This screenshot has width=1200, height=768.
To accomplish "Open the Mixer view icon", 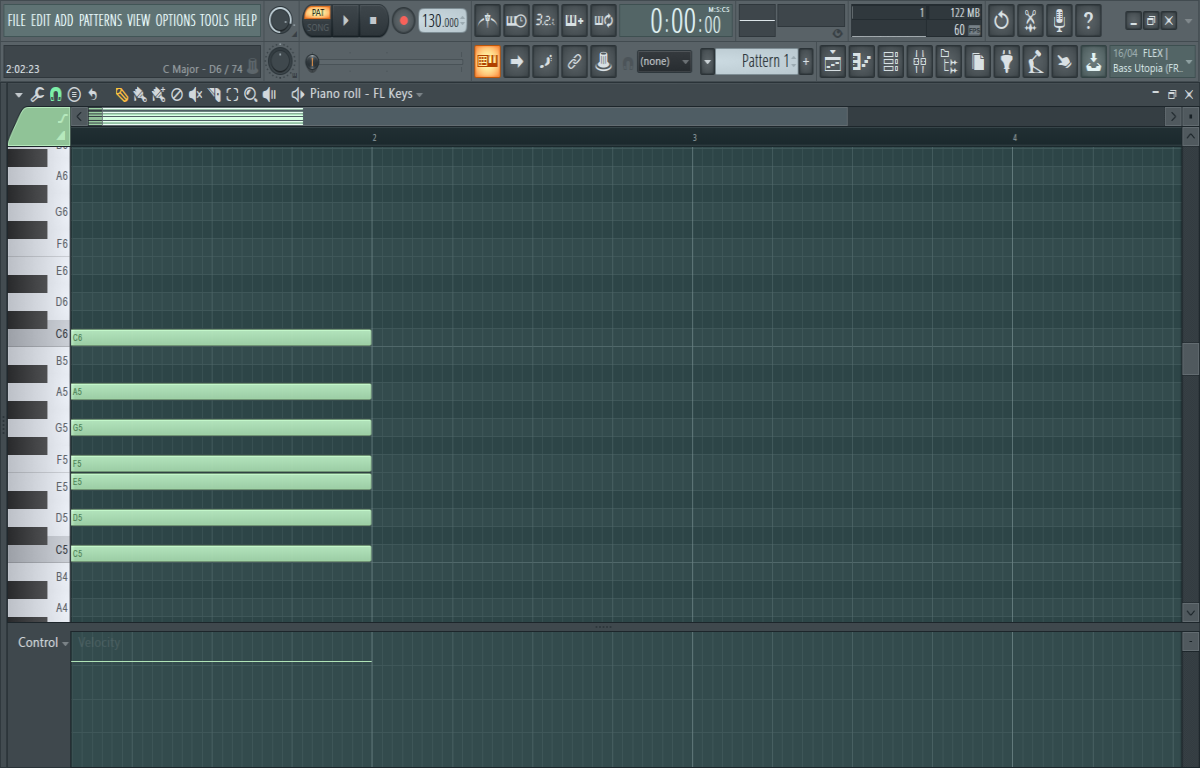I will pyautogui.click(x=919, y=61).
